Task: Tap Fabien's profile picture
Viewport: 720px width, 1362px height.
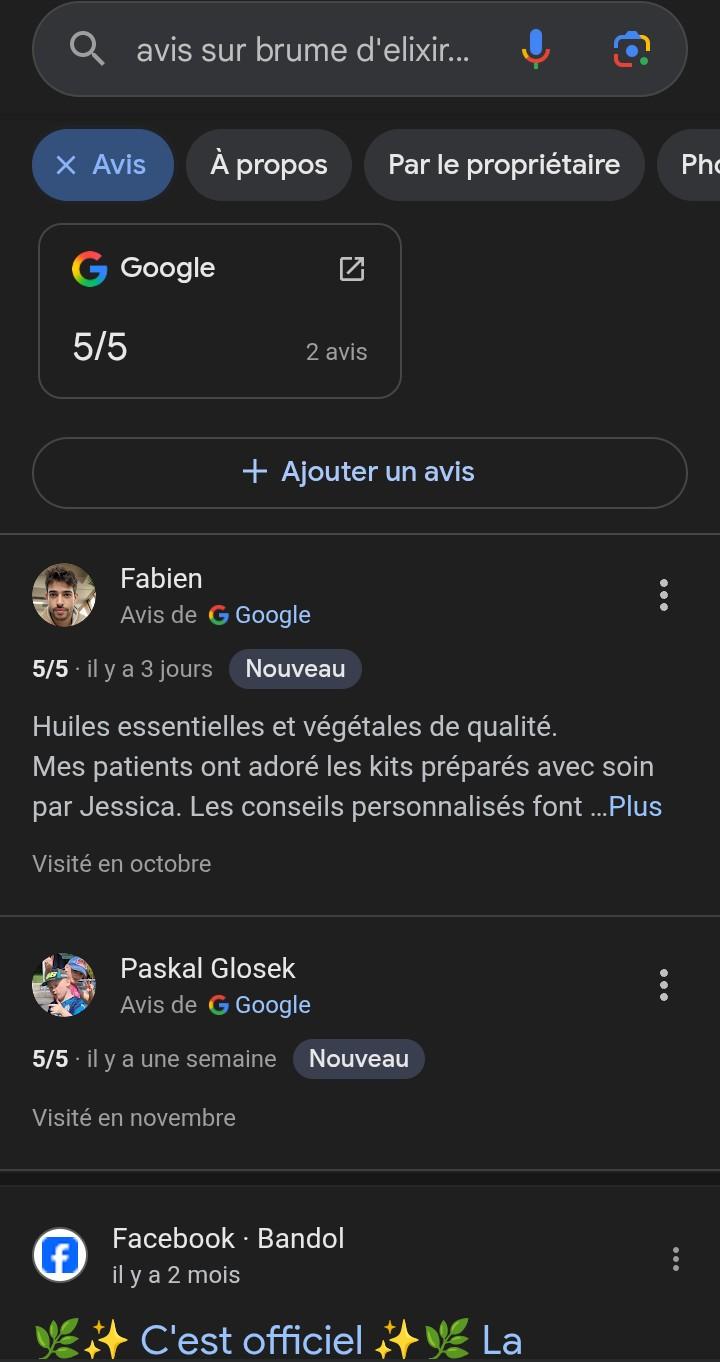Action: pos(64,595)
